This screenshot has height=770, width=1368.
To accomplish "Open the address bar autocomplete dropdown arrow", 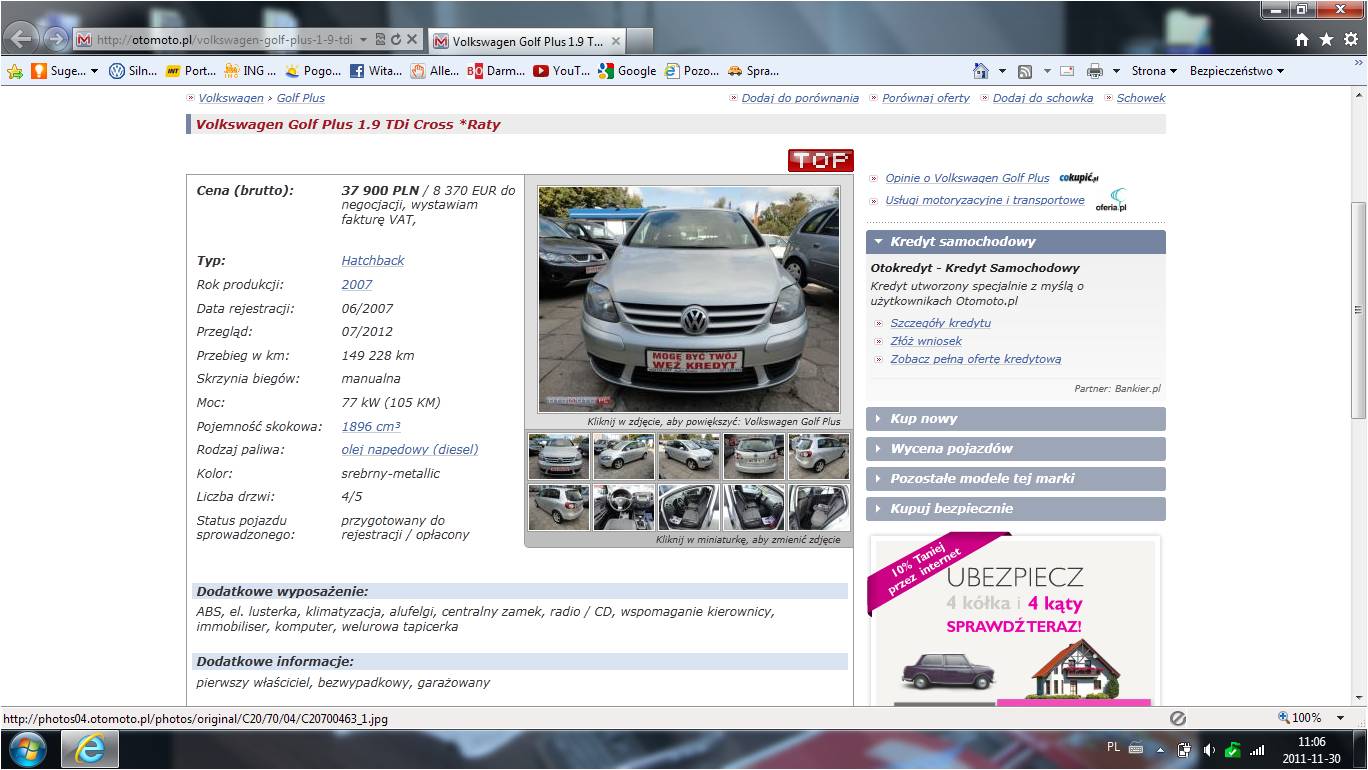I will click(x=363, y=40).
